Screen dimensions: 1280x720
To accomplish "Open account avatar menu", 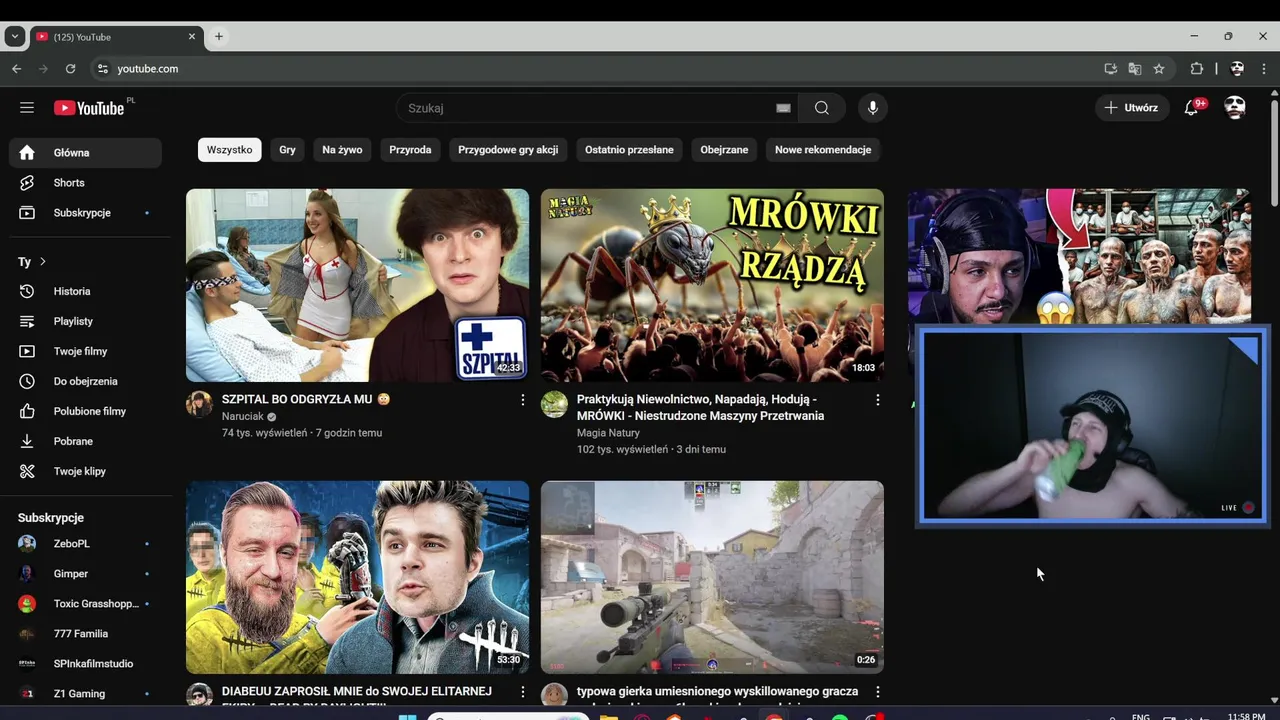I will tap(1235, 108).
